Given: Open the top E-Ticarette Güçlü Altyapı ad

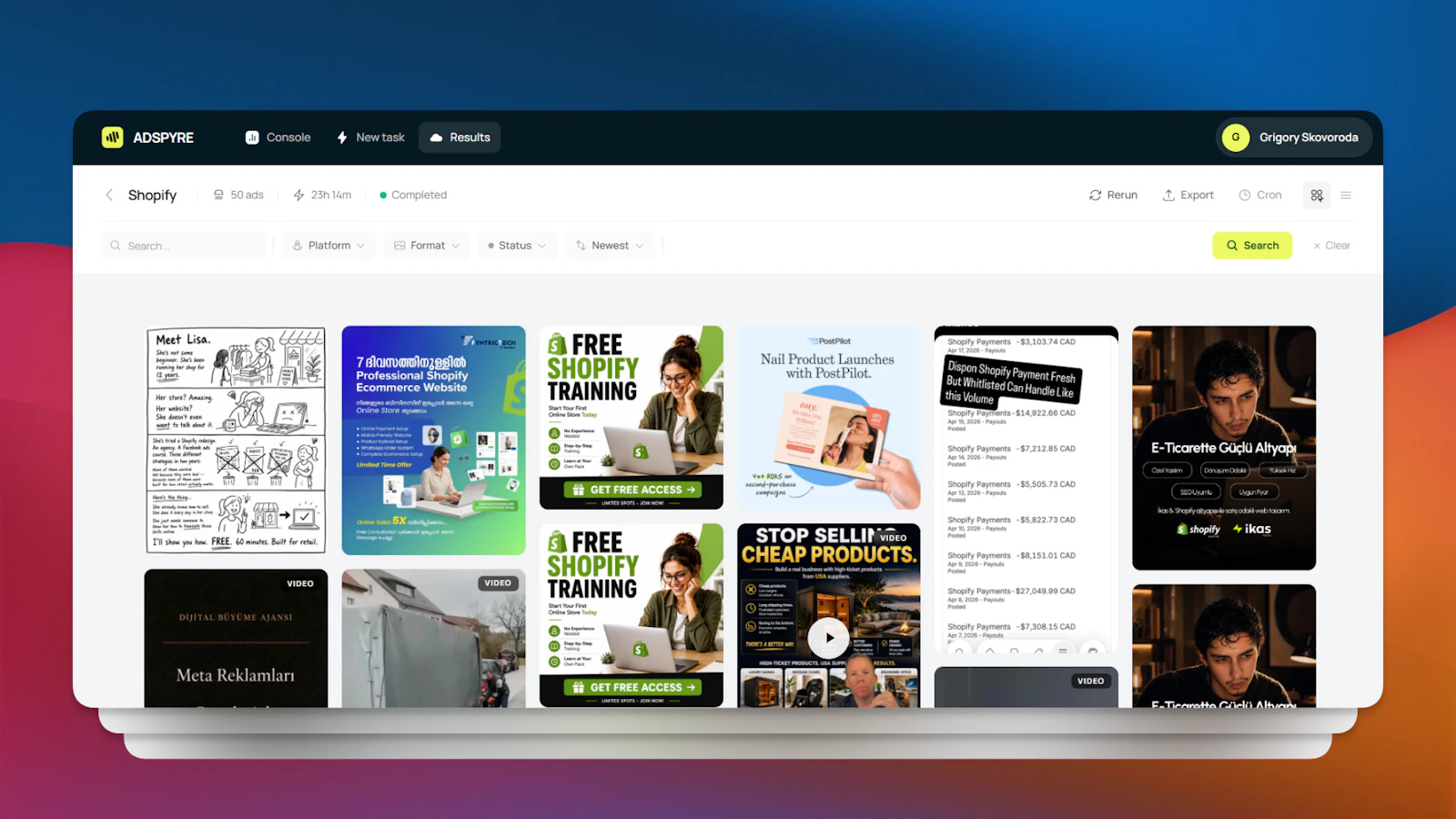Looking at the screenshot, I should pyautogui.click(x=1224, y=448).
